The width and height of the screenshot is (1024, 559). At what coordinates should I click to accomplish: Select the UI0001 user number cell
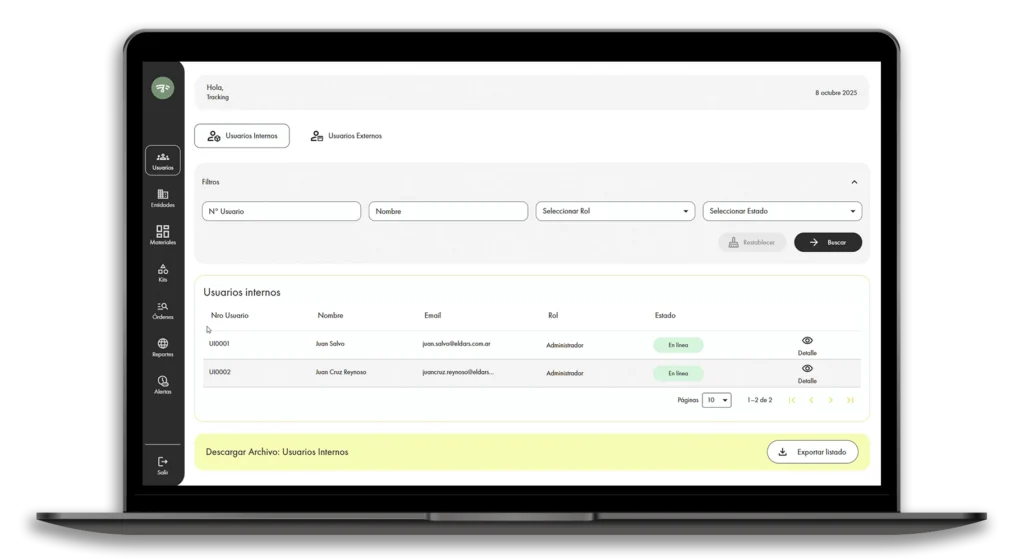click(x=219, y=343)
